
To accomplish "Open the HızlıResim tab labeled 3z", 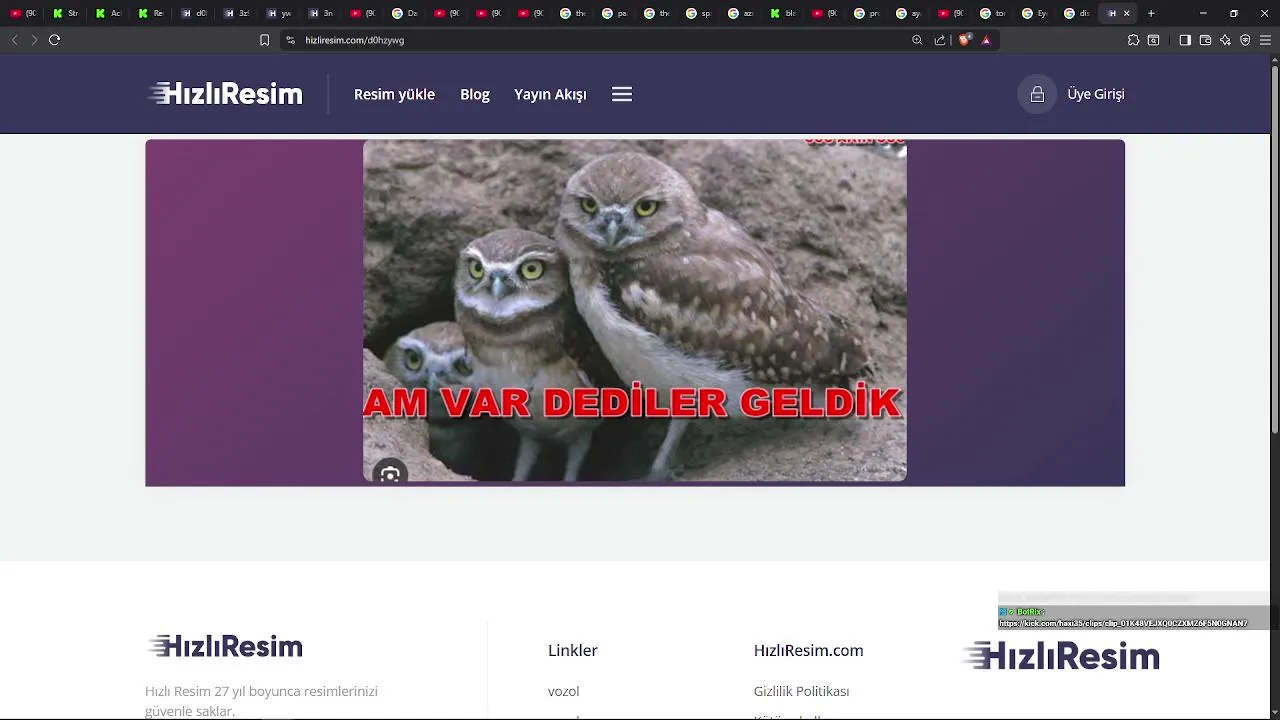I will (x=237, y=13).
